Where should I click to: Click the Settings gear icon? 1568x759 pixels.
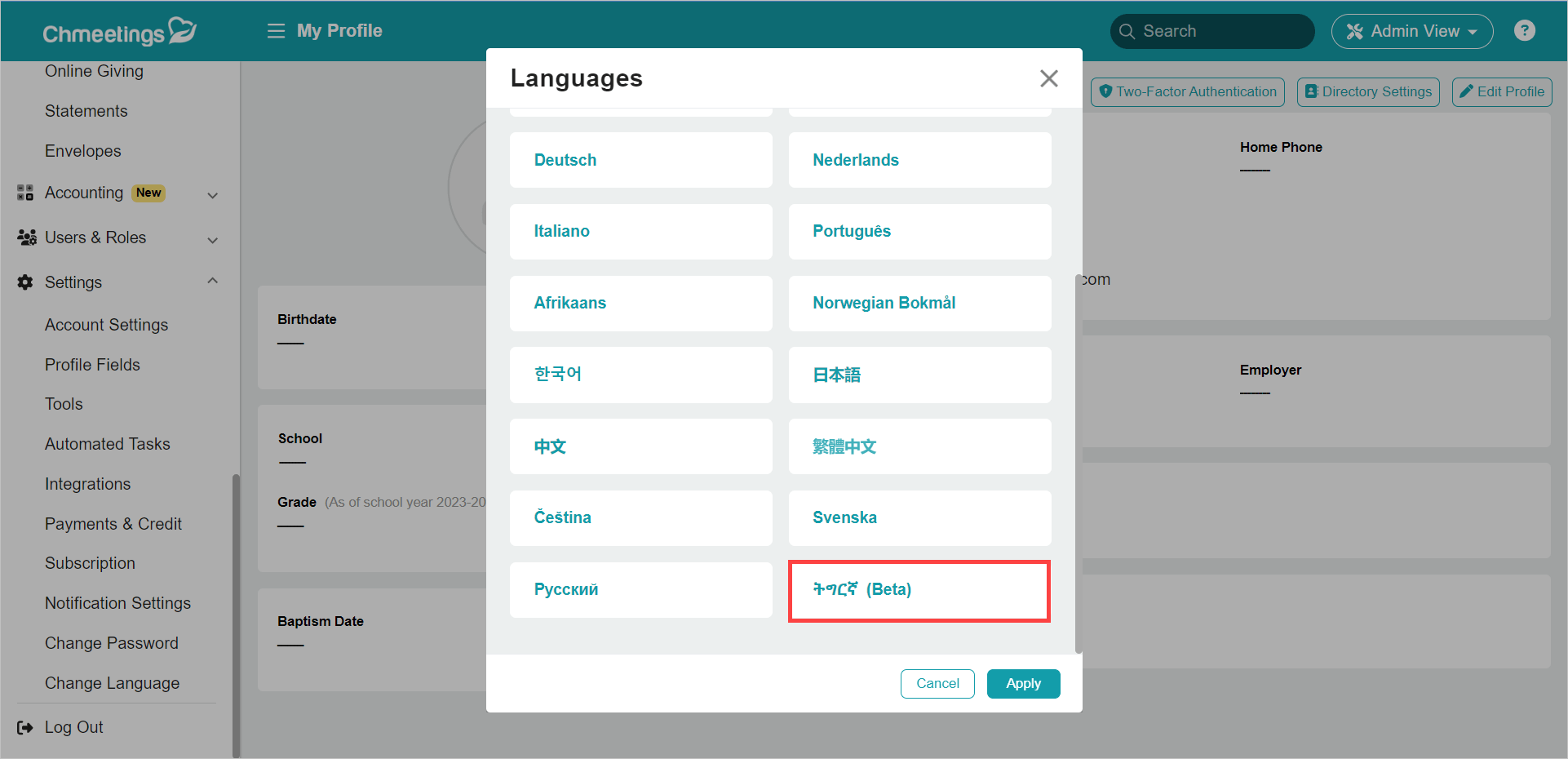25,282
